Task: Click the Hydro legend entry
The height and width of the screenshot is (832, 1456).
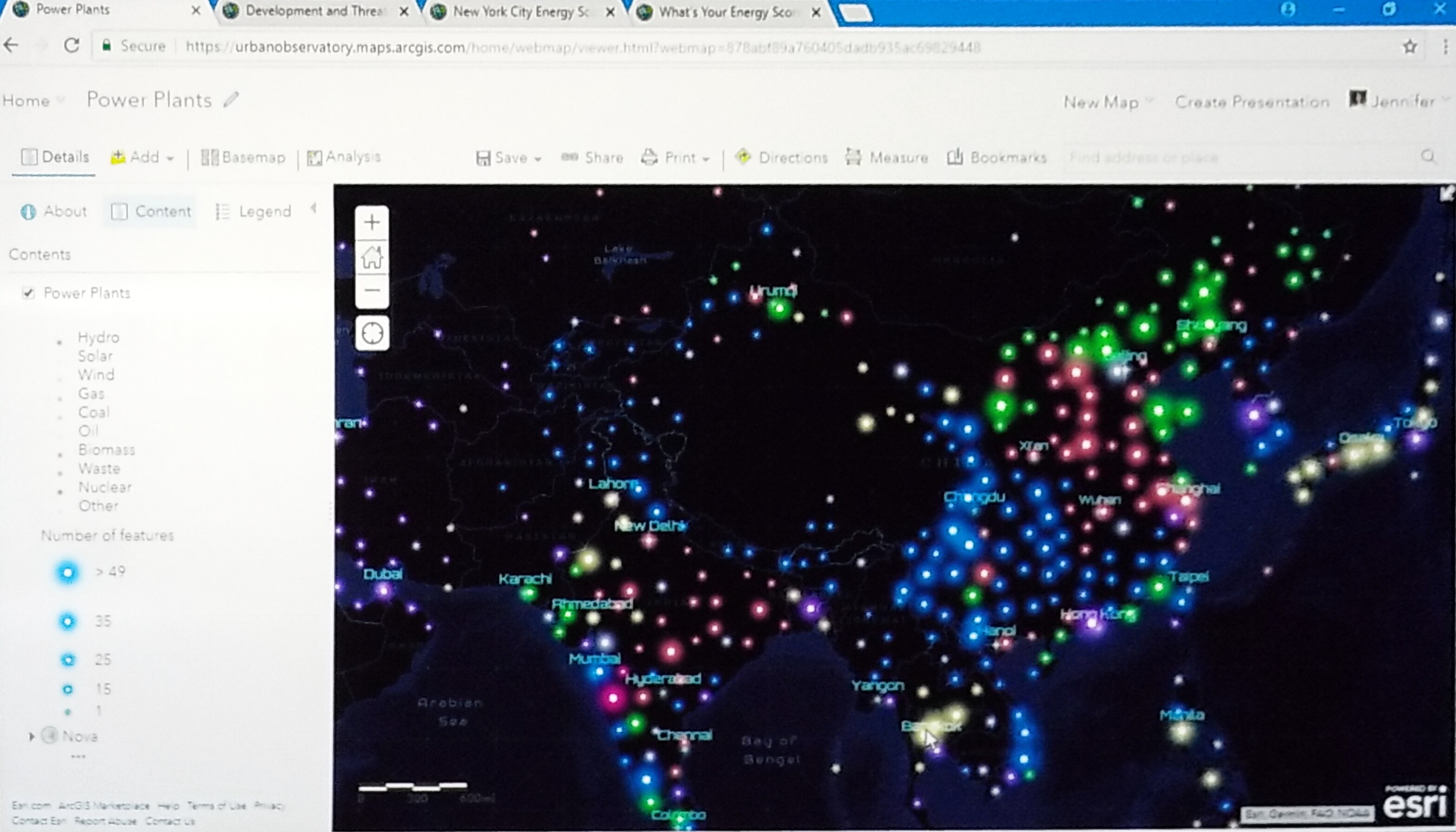Action: coord(98,337)
